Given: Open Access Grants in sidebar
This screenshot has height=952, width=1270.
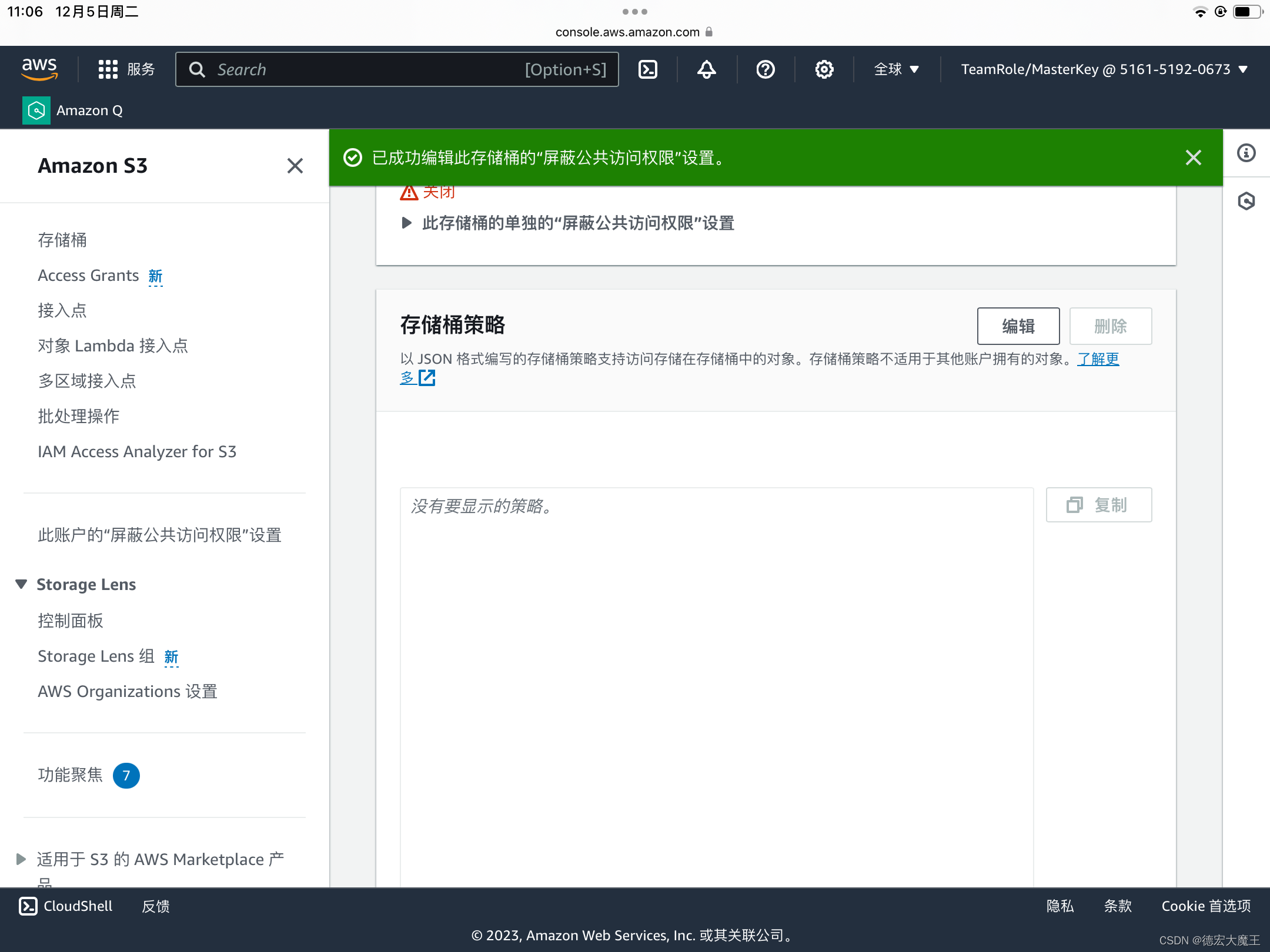Looking at the screenshot, I should tap(88, 275).
